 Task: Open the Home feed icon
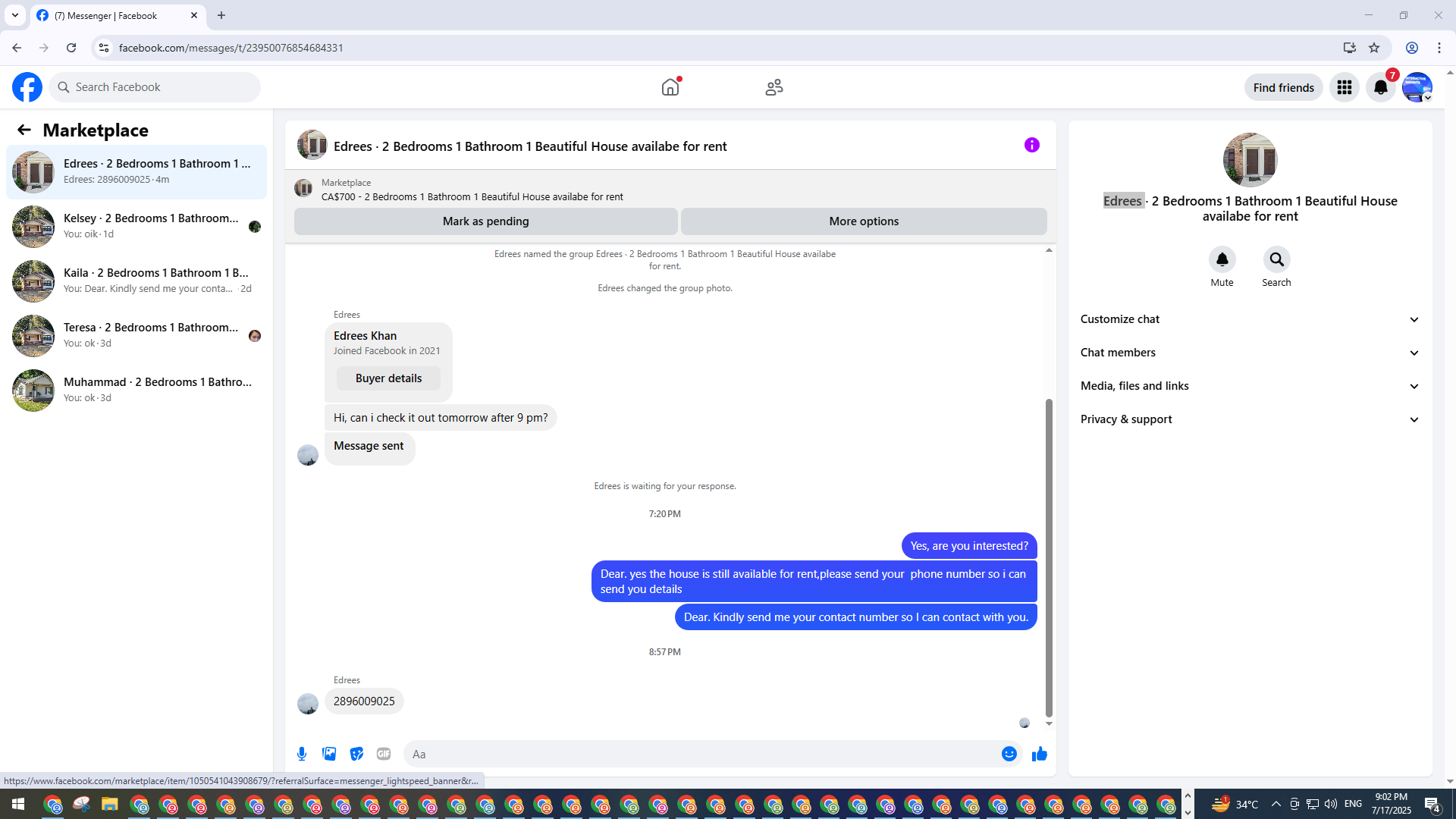[670, 87]
